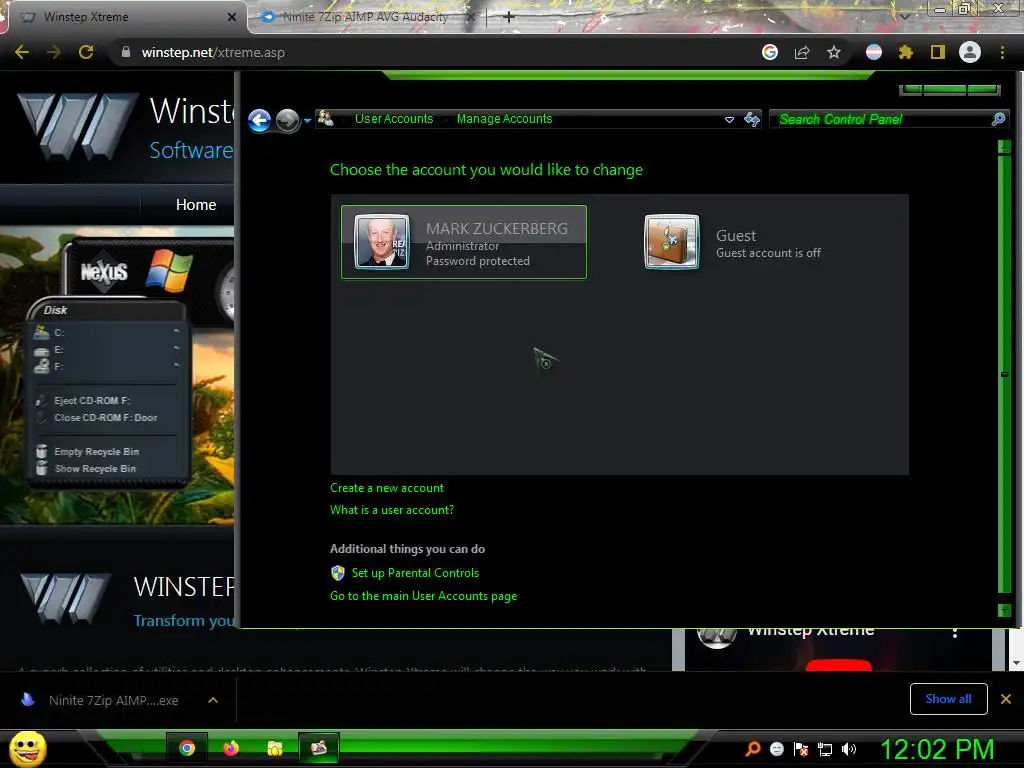Click the 12:02 PM clock
1024x768 pixels.
point(937,749)
